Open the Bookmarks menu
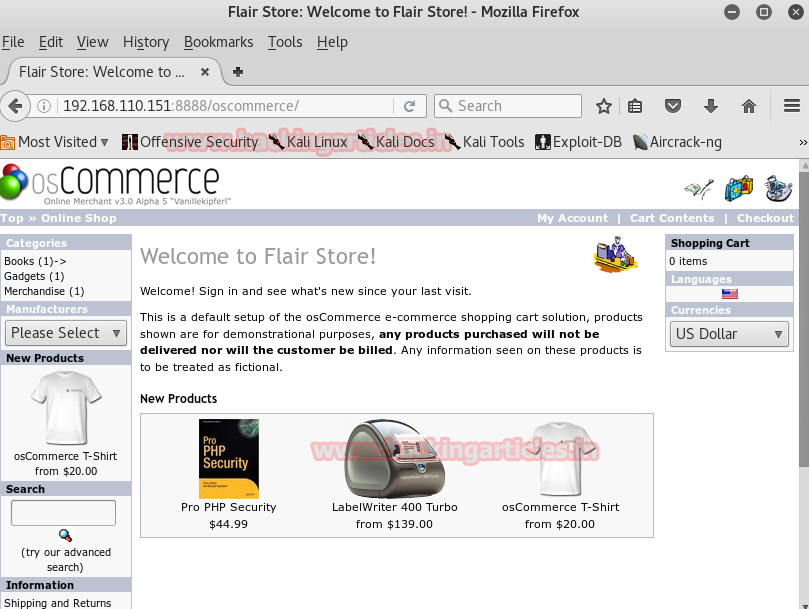Viewport: 809px width, 609px height. [218, 42]
